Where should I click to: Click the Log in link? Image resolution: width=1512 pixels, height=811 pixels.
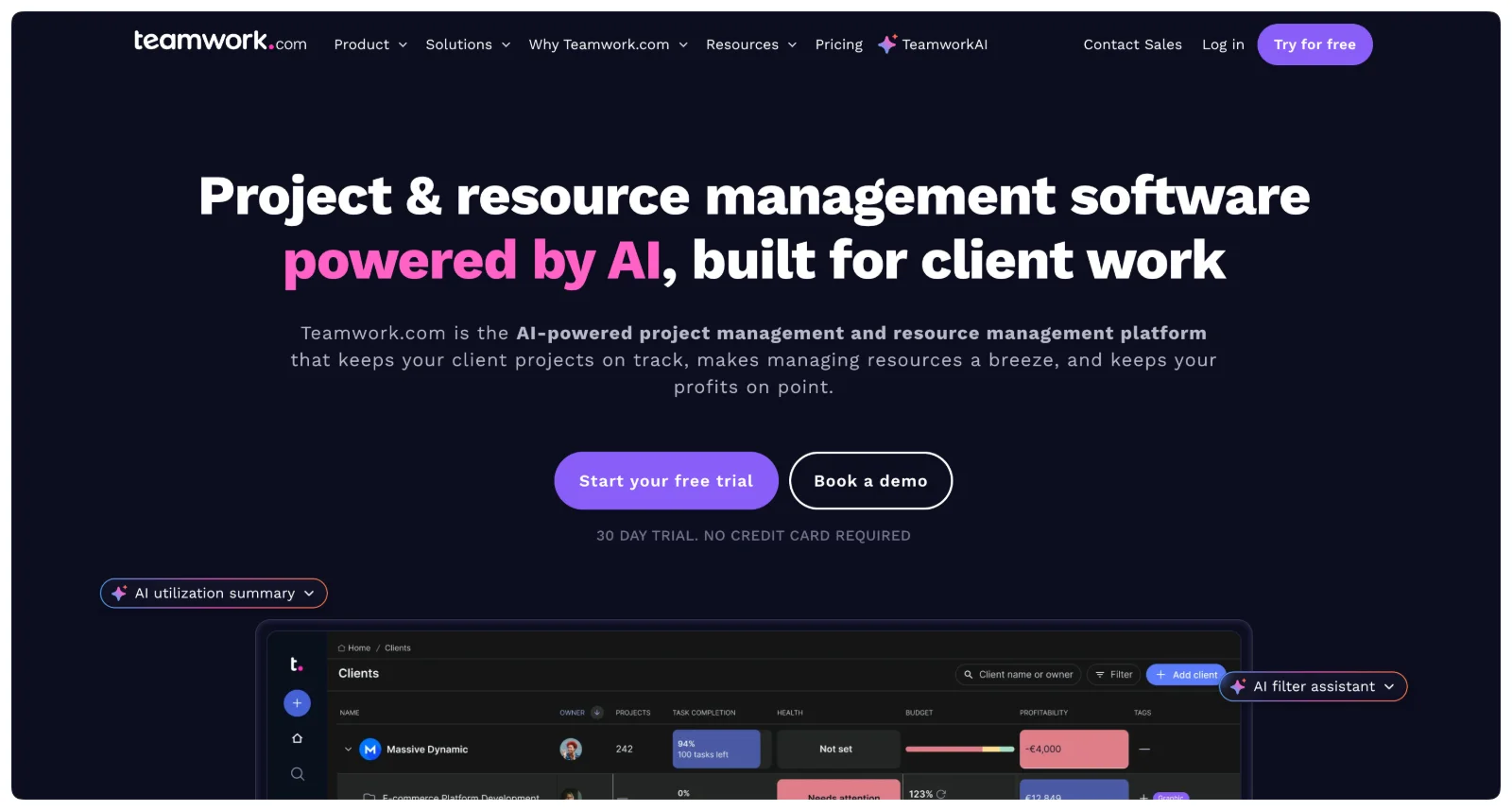1223,44
